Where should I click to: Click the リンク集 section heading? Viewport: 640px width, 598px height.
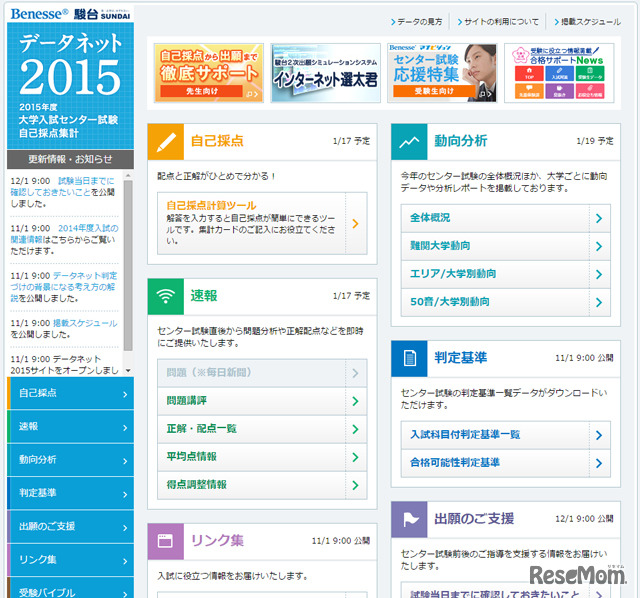point(217,541)
